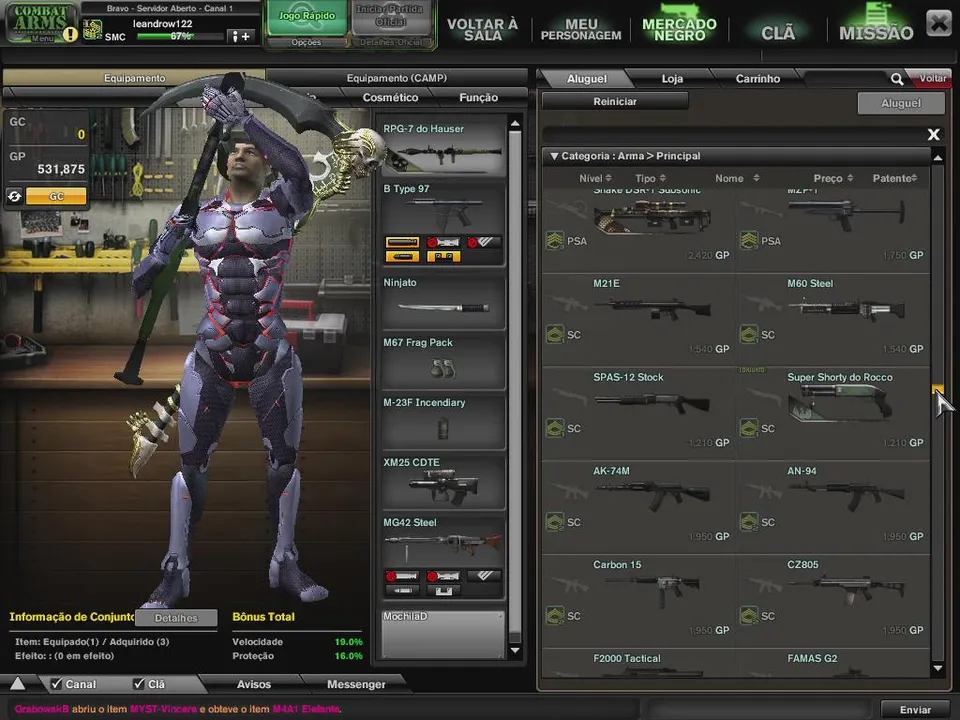Click shop list scroll down arrow
The image size is (960, 720).
point(938,669)
